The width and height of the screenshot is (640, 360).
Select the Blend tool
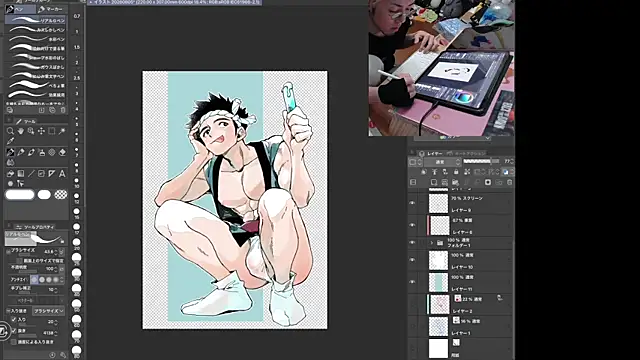10,162
